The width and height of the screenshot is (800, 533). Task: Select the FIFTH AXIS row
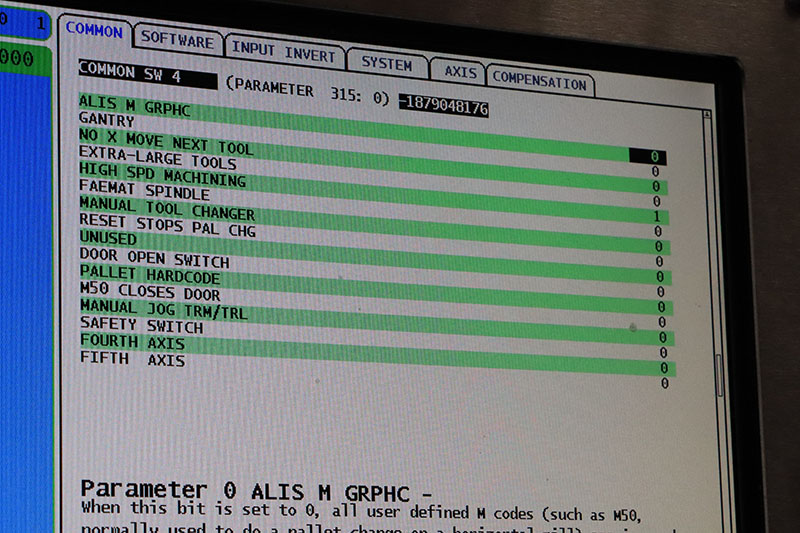point(379,369)
